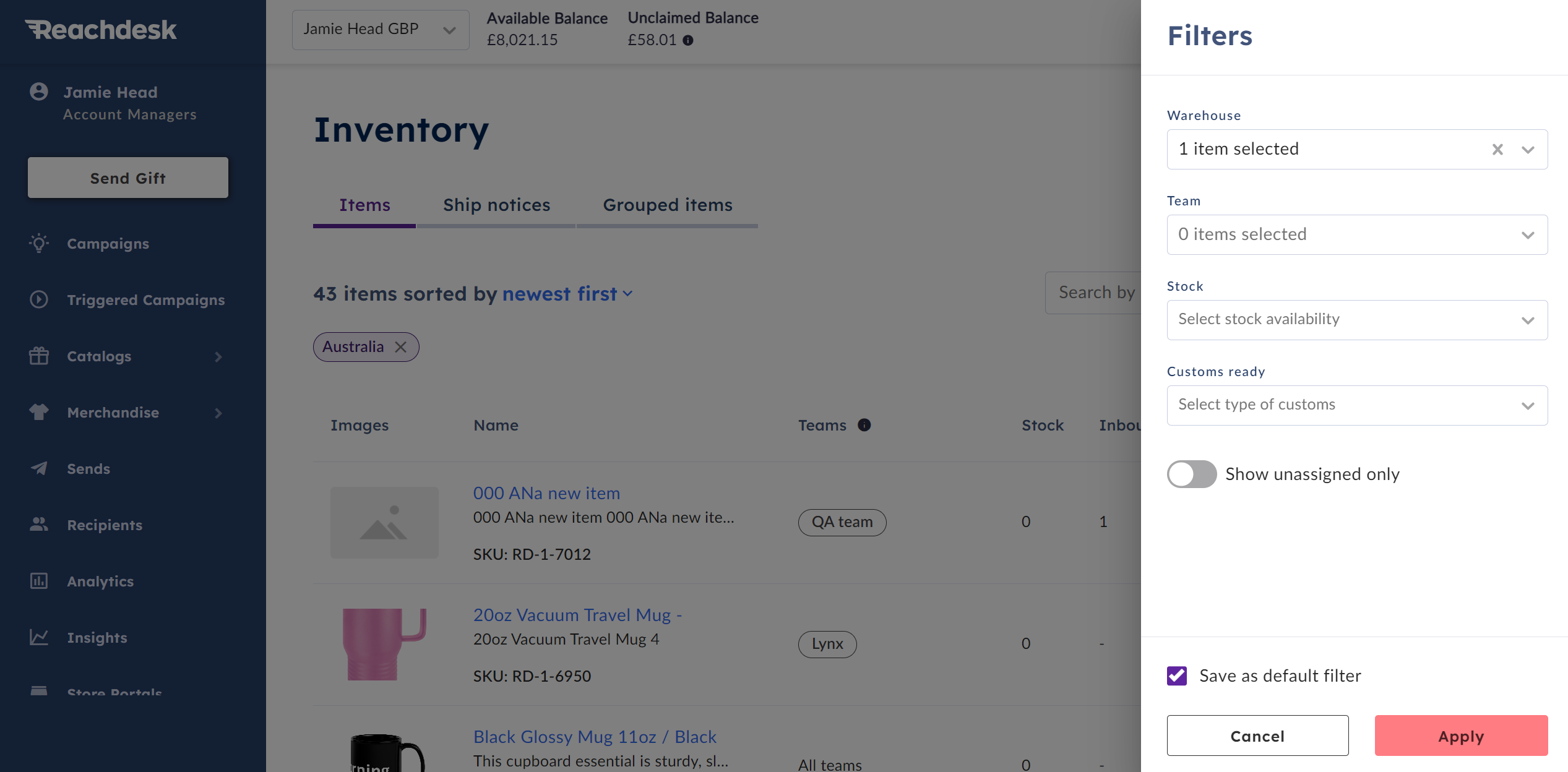Open the Team filter dropdown
The width and height of the screenshot is (1568, 772).
(x=1357, y=234)
